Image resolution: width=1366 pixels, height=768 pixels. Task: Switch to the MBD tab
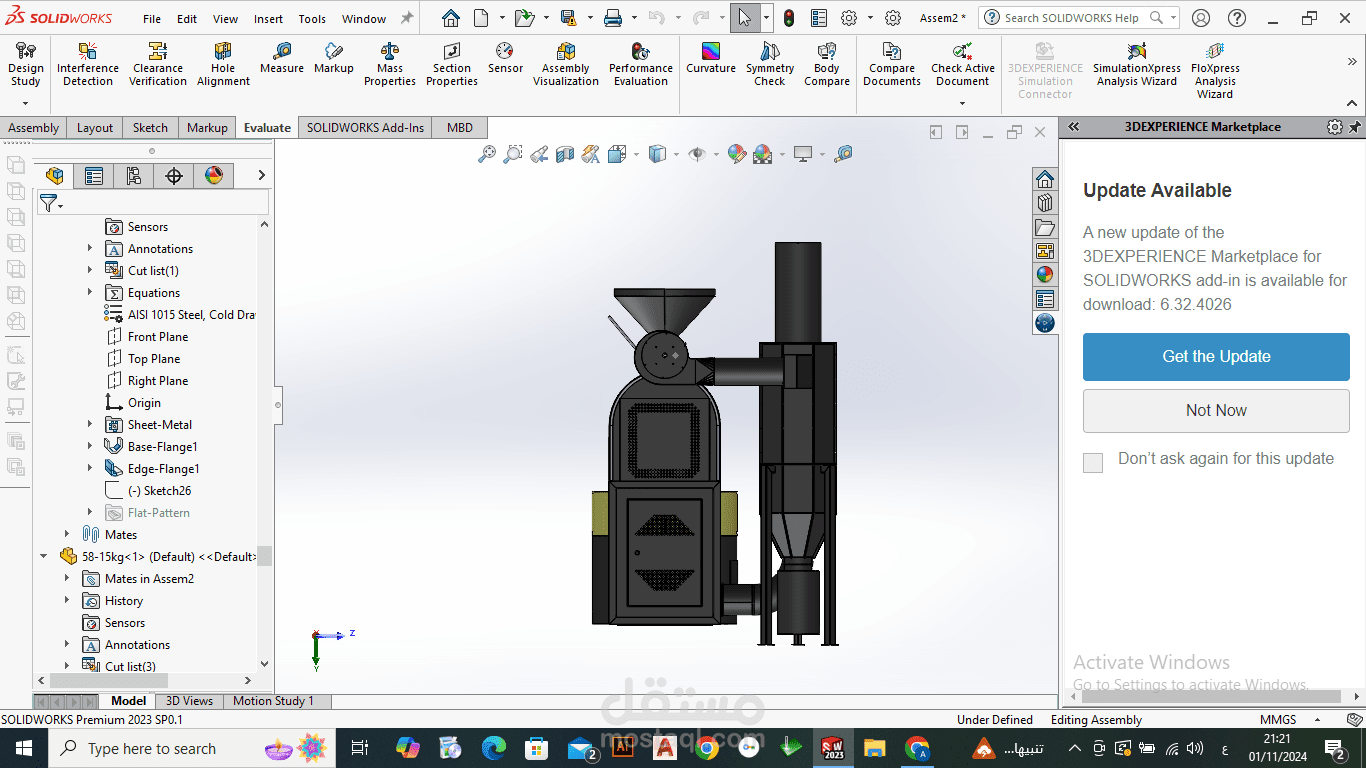[460, 127]
